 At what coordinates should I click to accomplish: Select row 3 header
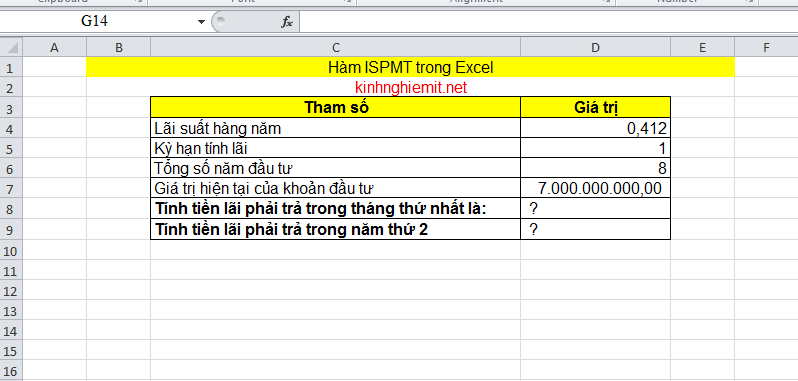click(x=11, y=108)
